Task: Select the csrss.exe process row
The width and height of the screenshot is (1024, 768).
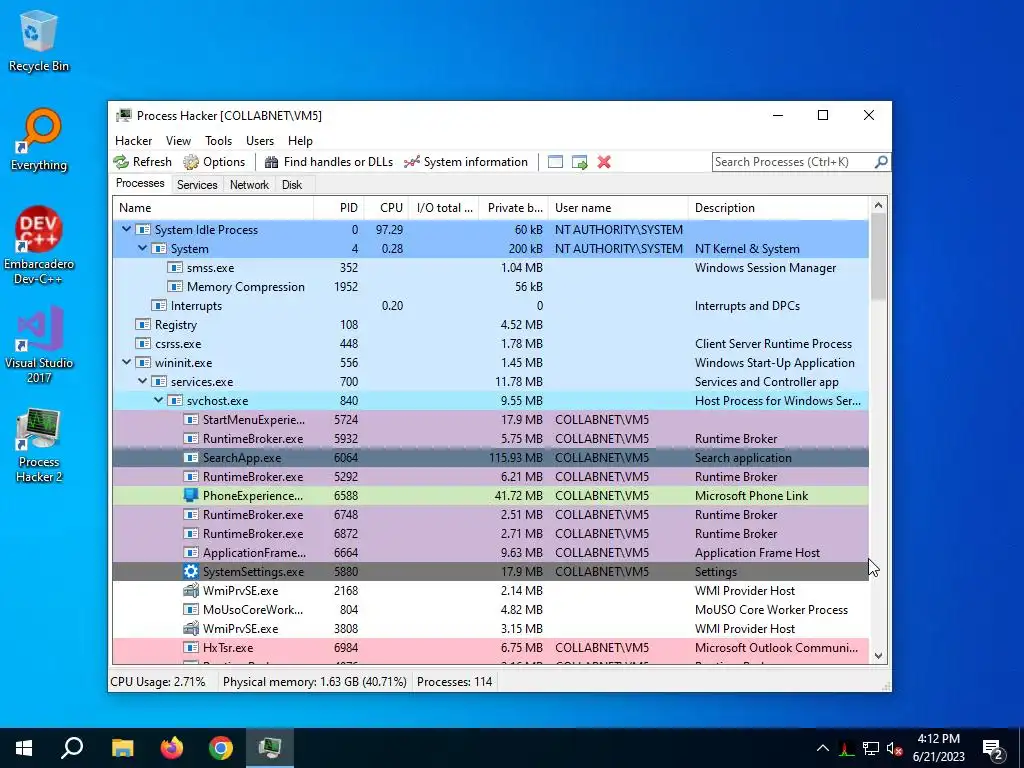Action: 490,344
